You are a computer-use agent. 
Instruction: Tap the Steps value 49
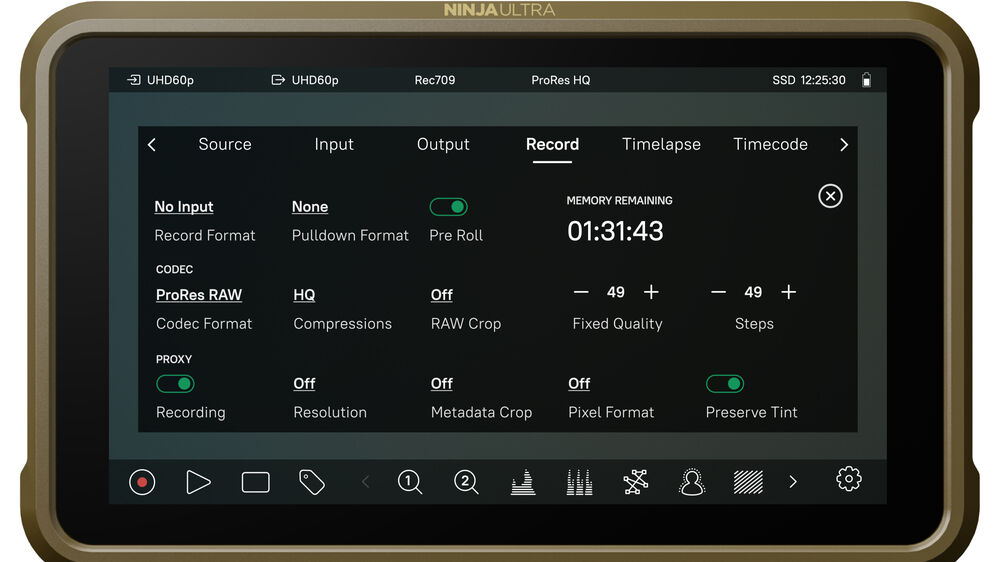pos(753,292)
